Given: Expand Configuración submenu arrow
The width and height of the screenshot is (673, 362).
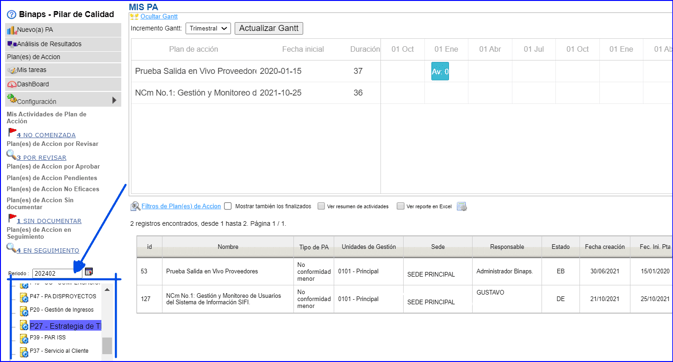Looking at the screenshot, I should (x=114, y=100).
